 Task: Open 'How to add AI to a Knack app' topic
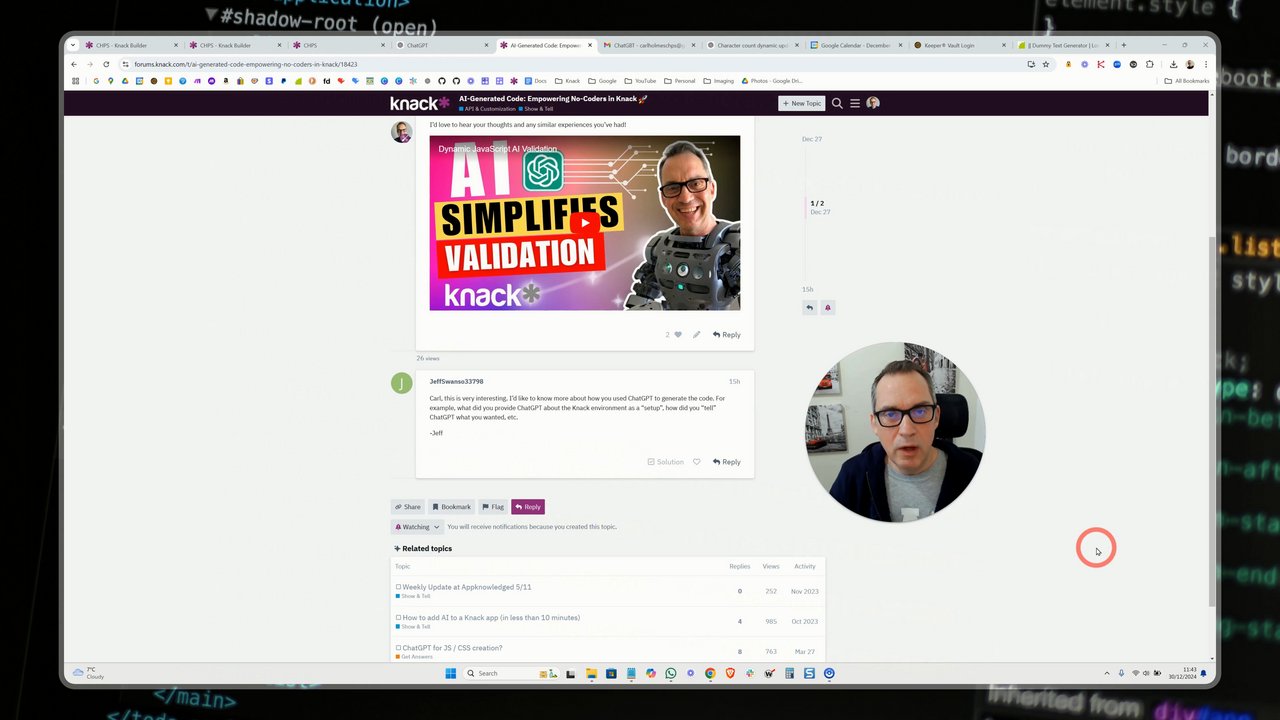(x=491, y=618)
